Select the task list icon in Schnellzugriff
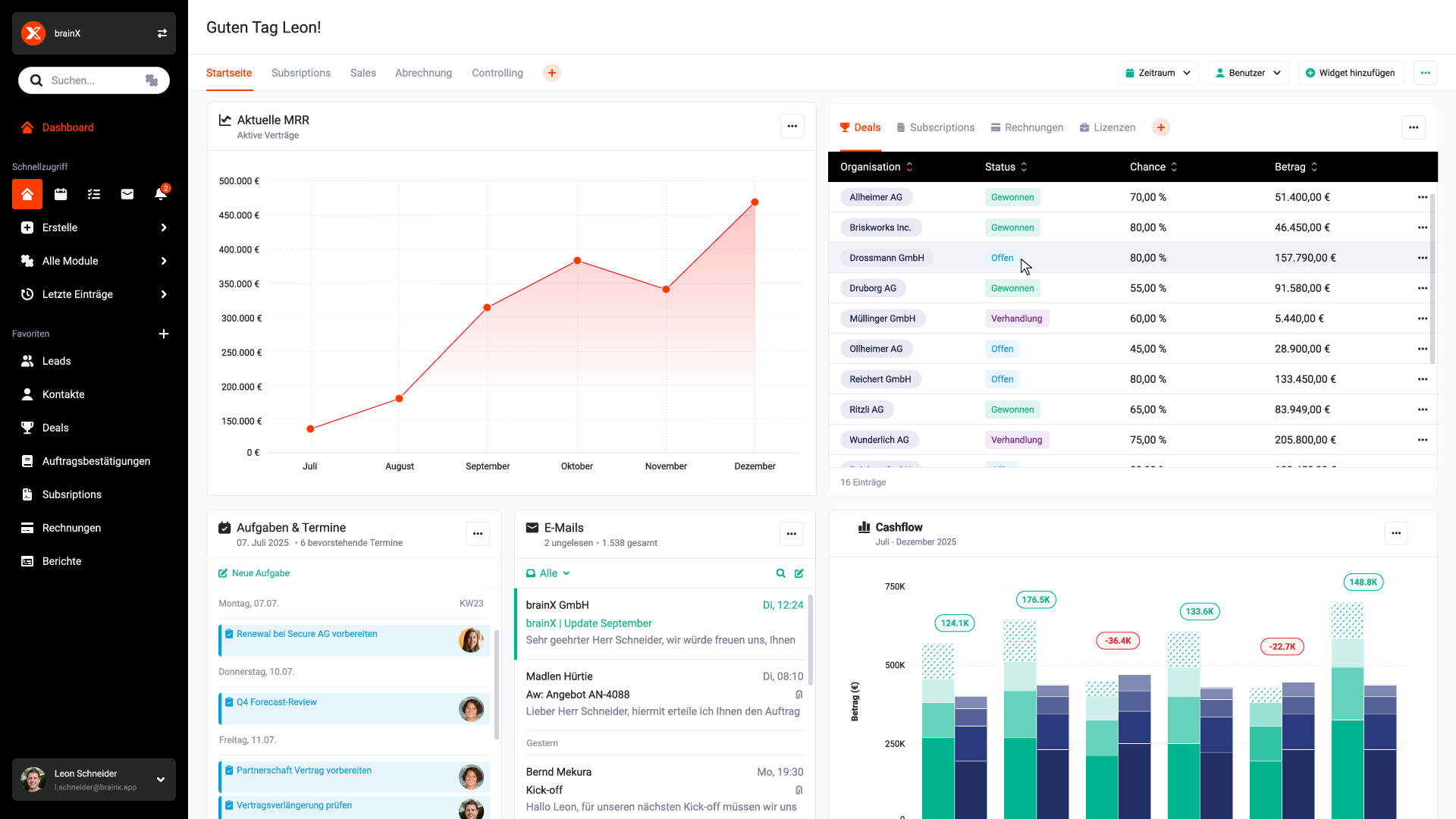 click(x=93, y=194)
